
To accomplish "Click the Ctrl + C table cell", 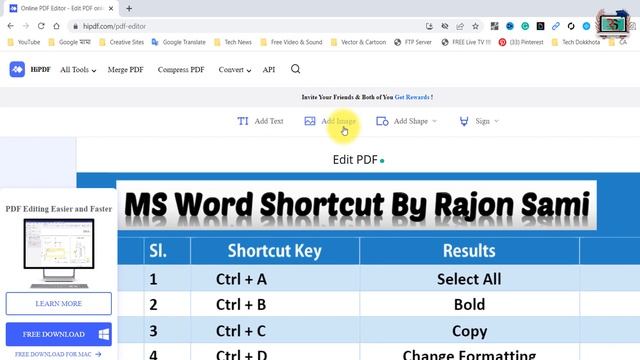I will pos(275,331).
